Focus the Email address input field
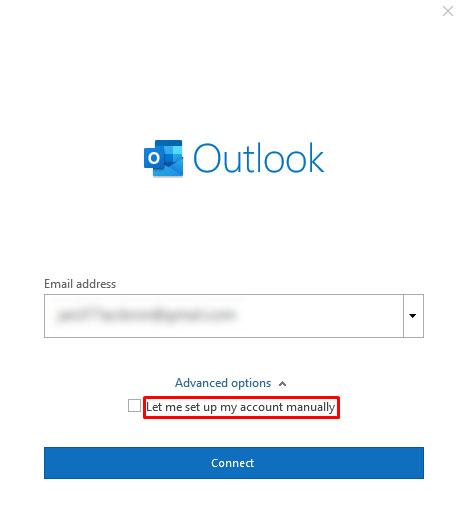The image size is (470, 526). click(223, 316)
